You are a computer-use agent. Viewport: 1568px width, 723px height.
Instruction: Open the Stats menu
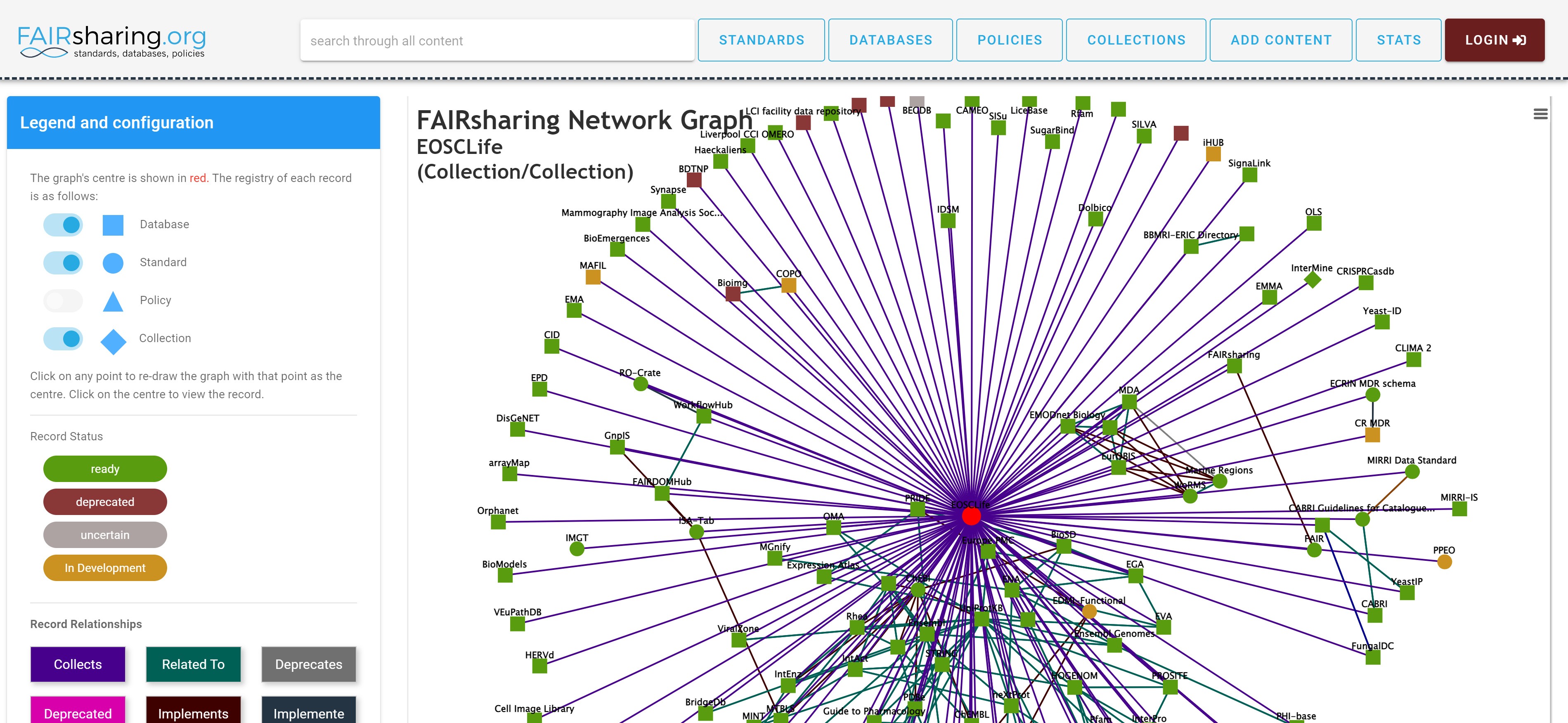point(1398,40)
